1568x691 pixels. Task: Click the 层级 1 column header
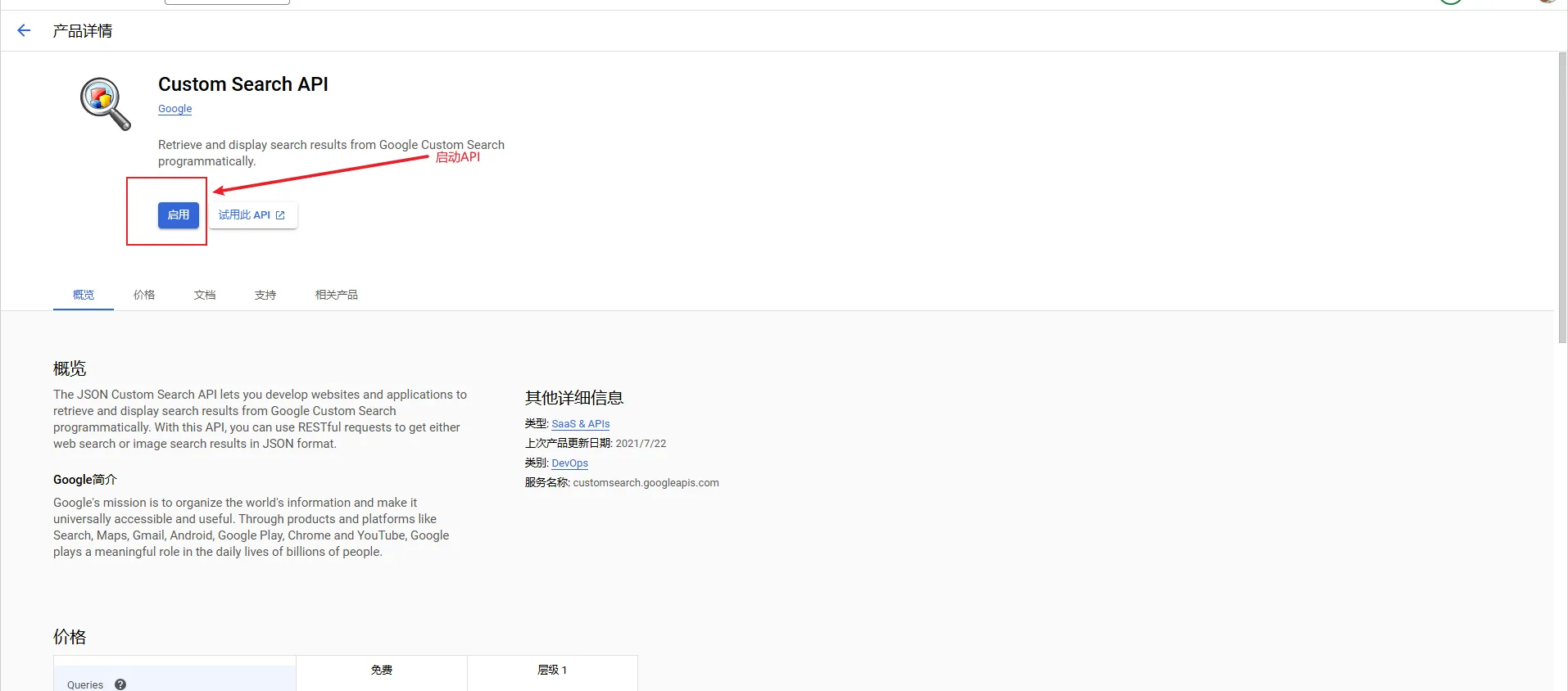[552, 670]
